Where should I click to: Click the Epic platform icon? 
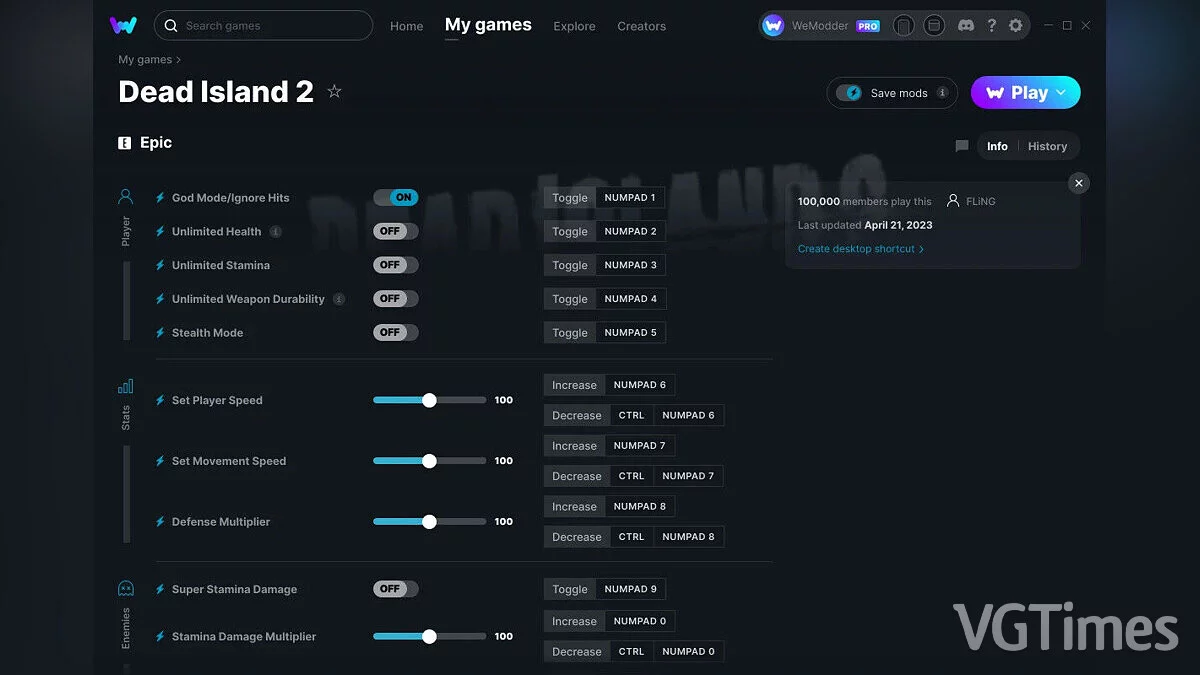pyautogui.click(x=124, y=143)
